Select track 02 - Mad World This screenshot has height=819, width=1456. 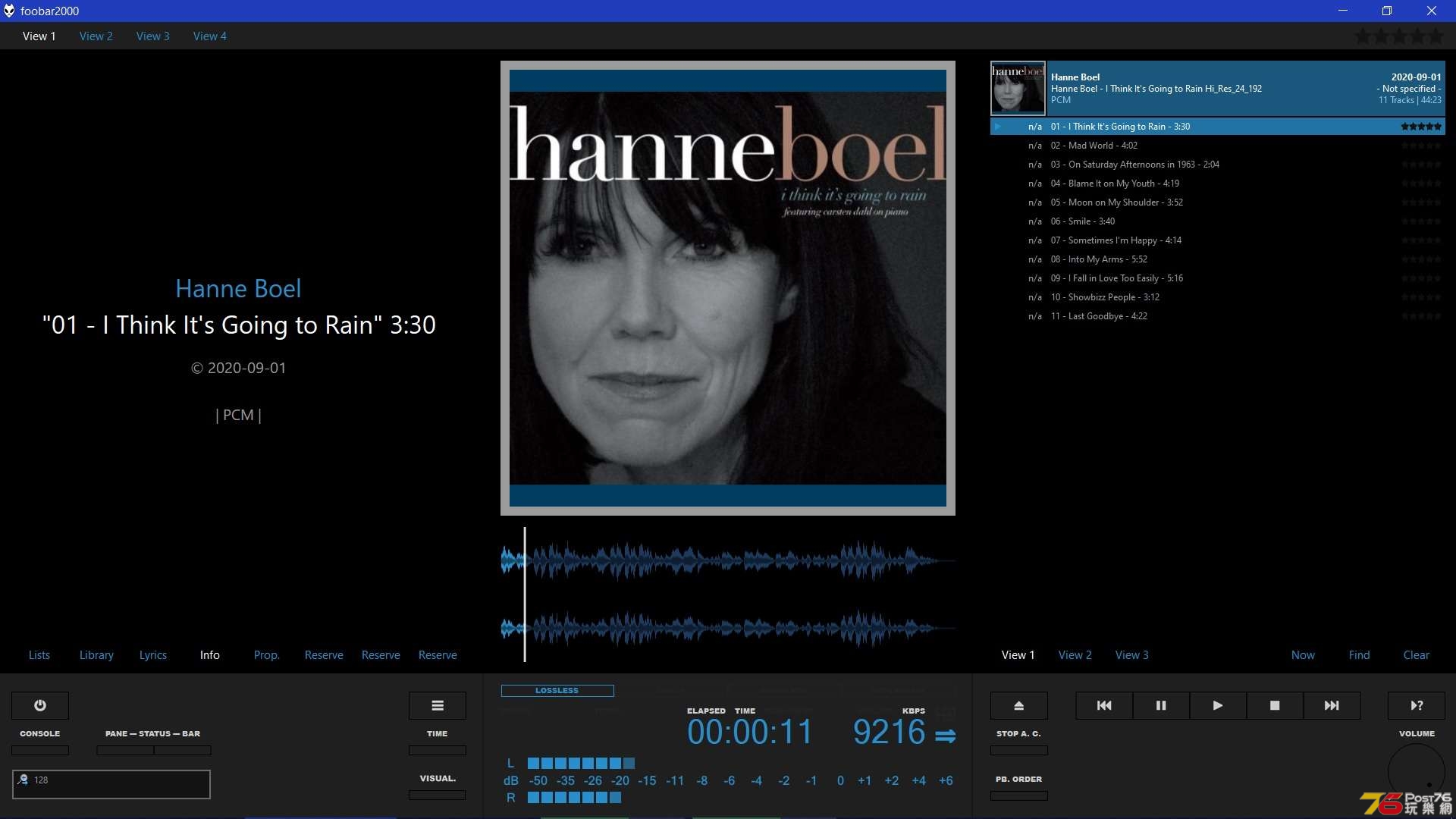(1218, 146)
